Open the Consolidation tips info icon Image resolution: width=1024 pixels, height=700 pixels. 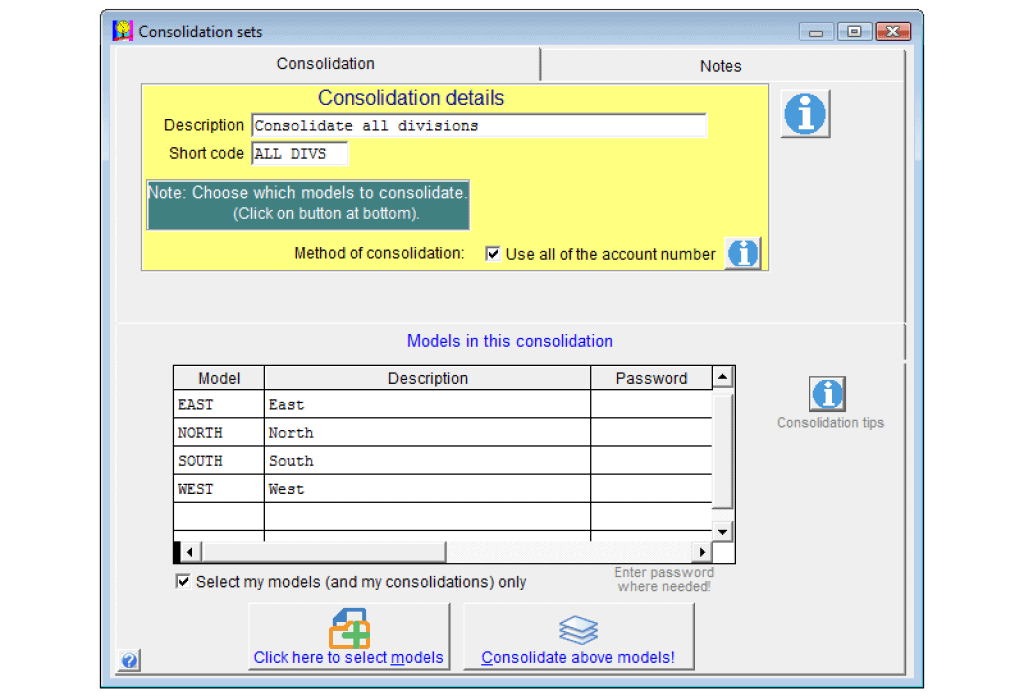827,394
